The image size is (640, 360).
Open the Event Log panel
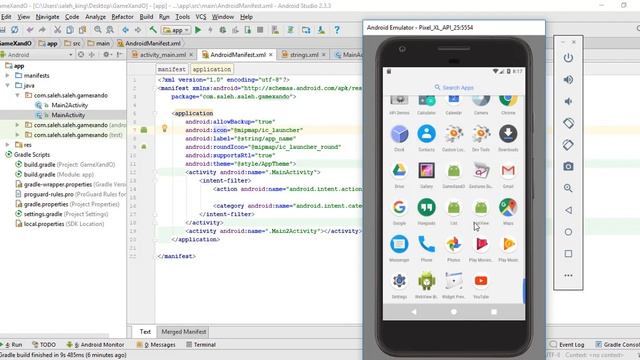coord(567,344)
